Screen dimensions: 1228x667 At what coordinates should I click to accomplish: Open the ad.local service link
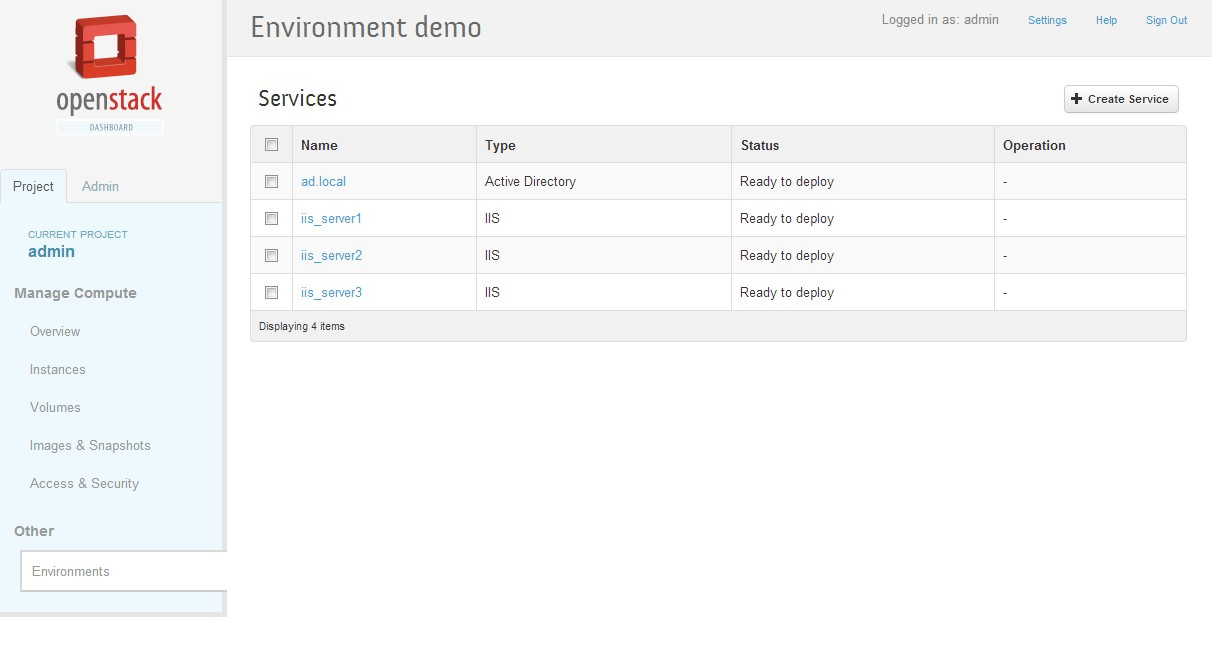pos(323,182)
